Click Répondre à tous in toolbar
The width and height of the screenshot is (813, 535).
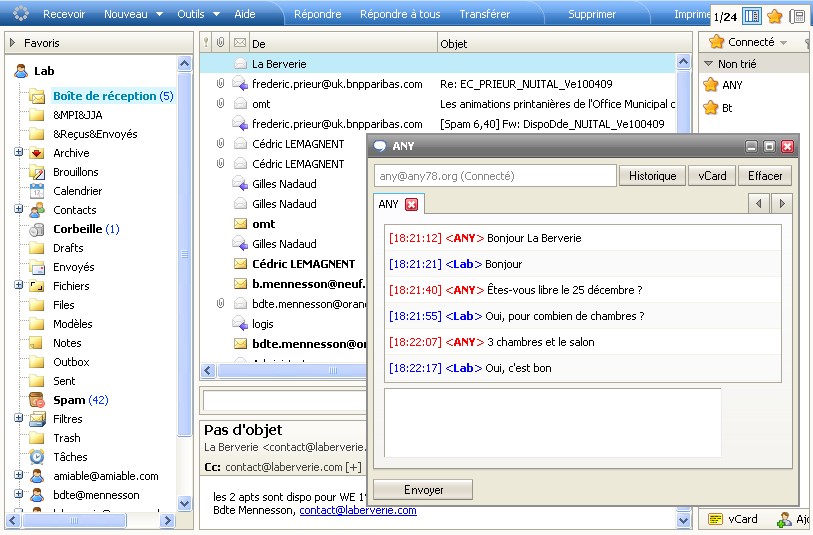(400, 14)
